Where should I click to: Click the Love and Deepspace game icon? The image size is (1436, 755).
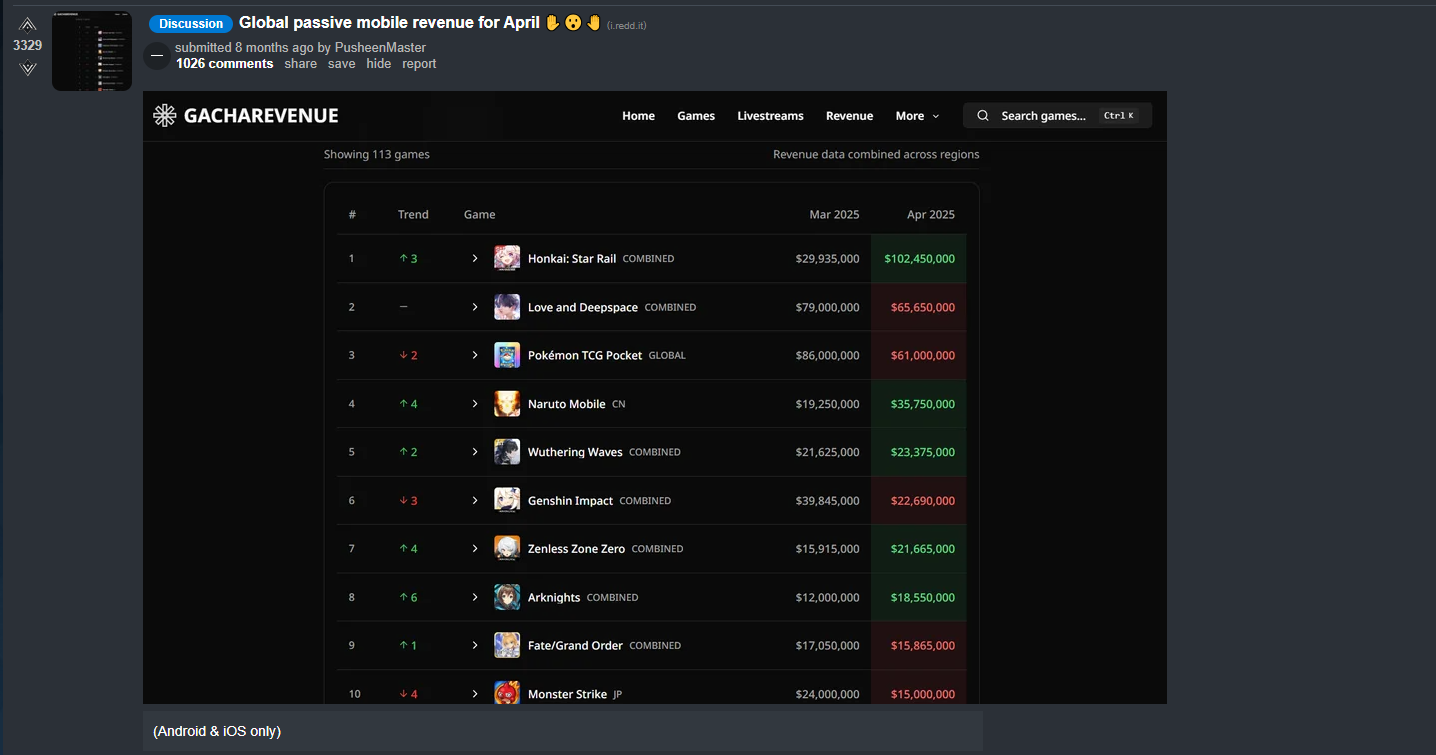507,307
